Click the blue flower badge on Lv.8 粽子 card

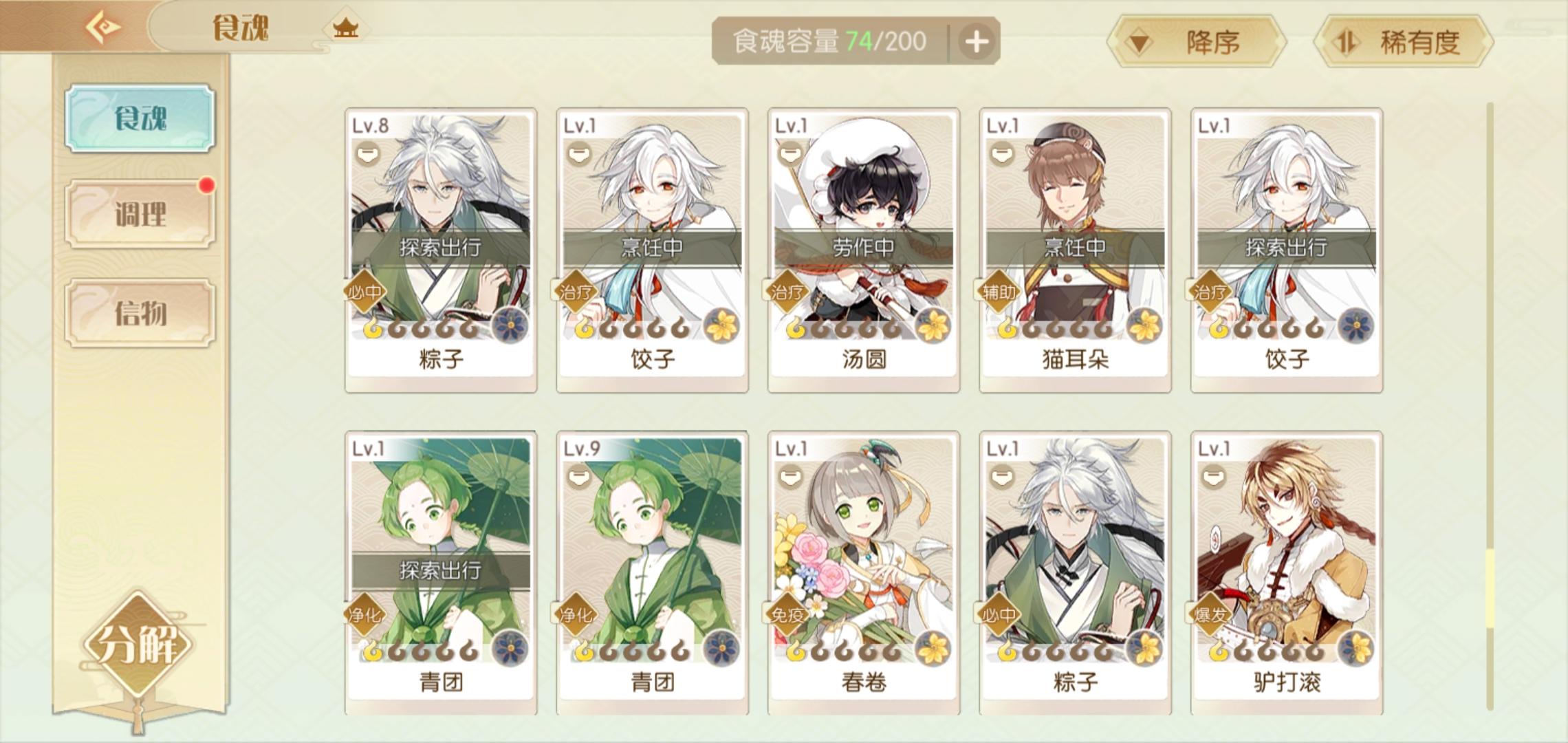510,326
